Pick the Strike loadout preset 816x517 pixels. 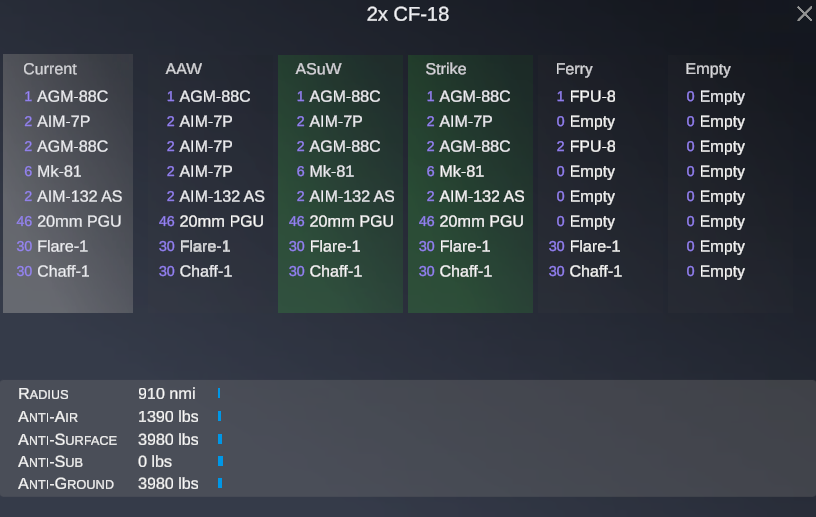pyautogui.click(x=470, y=183)
